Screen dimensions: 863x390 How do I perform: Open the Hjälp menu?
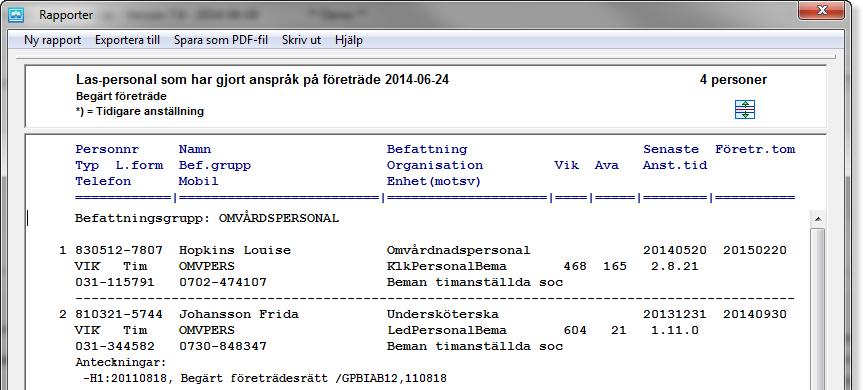[348, 40]
